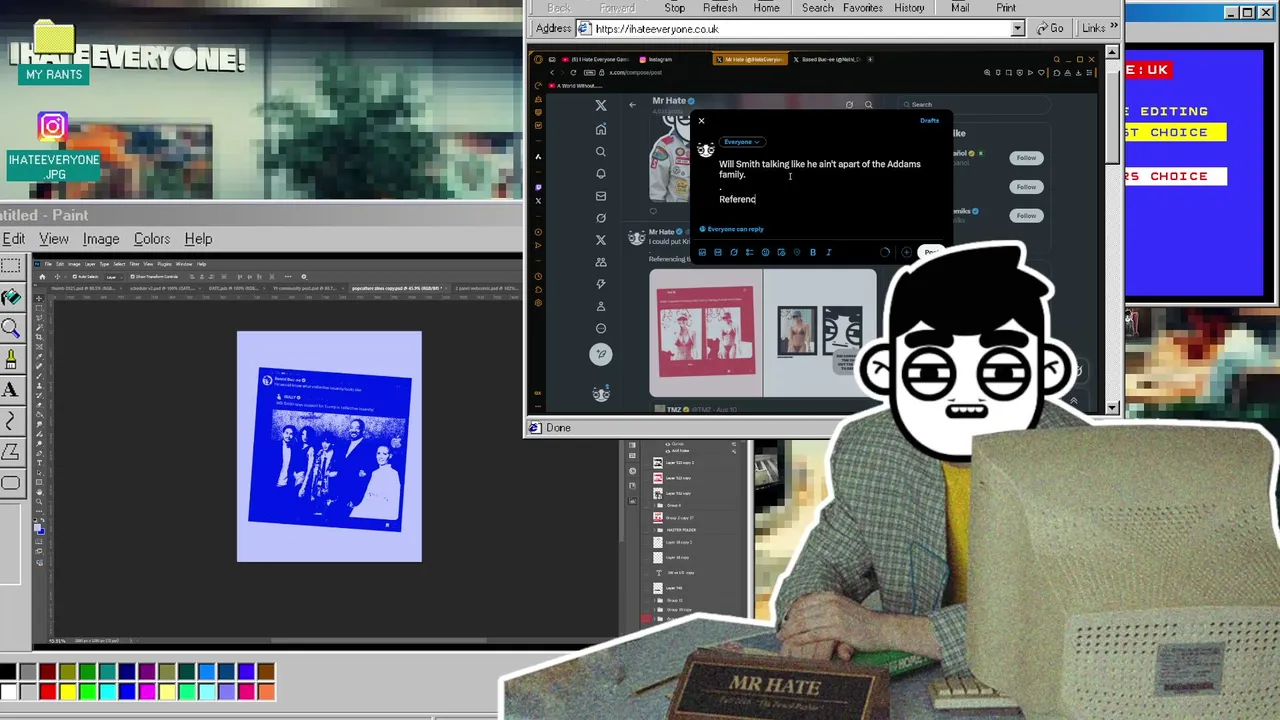Viewport: 1280px width, 720px height.
Task: Open Paint Help menu
Action: coord(198,239)
